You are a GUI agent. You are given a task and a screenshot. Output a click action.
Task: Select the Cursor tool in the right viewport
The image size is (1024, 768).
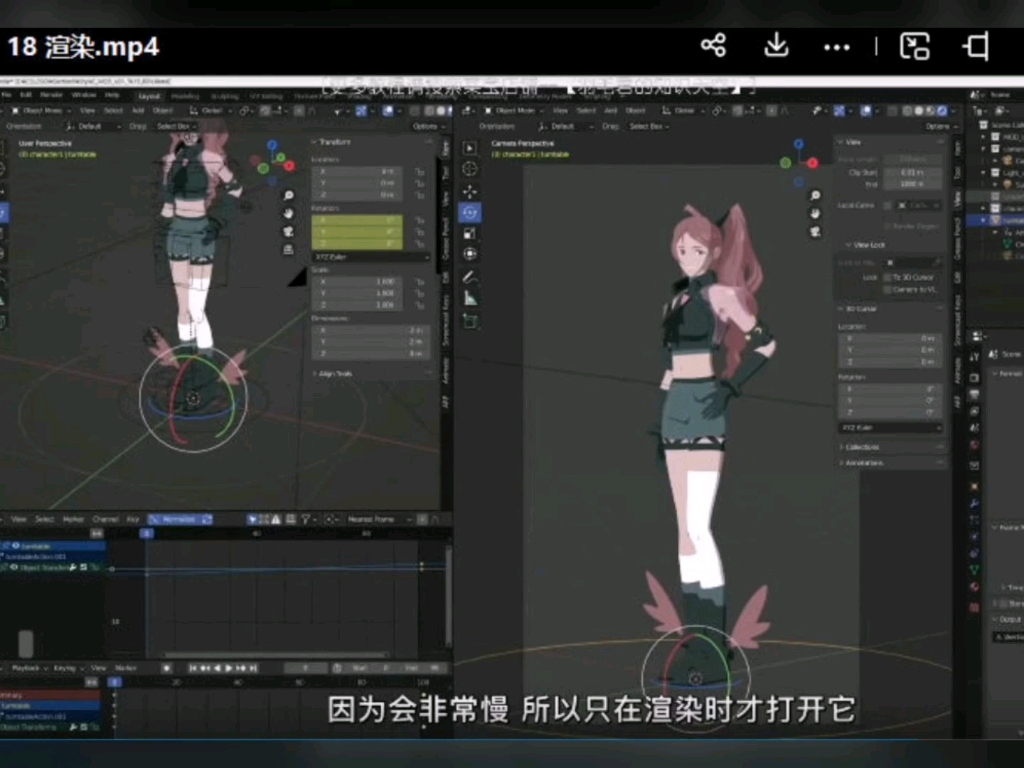(470, 169)
